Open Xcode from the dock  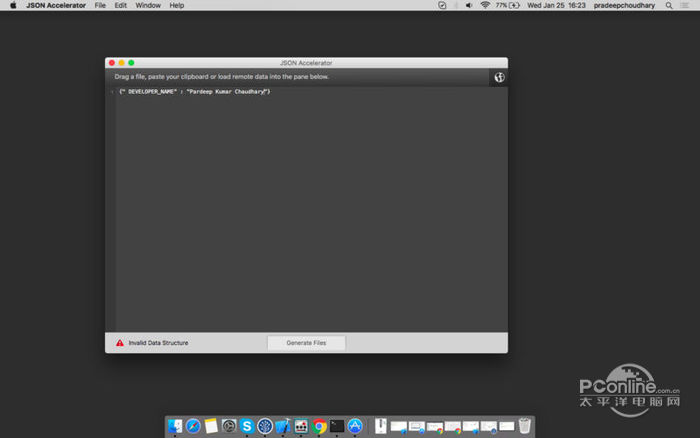coord(283,426)
